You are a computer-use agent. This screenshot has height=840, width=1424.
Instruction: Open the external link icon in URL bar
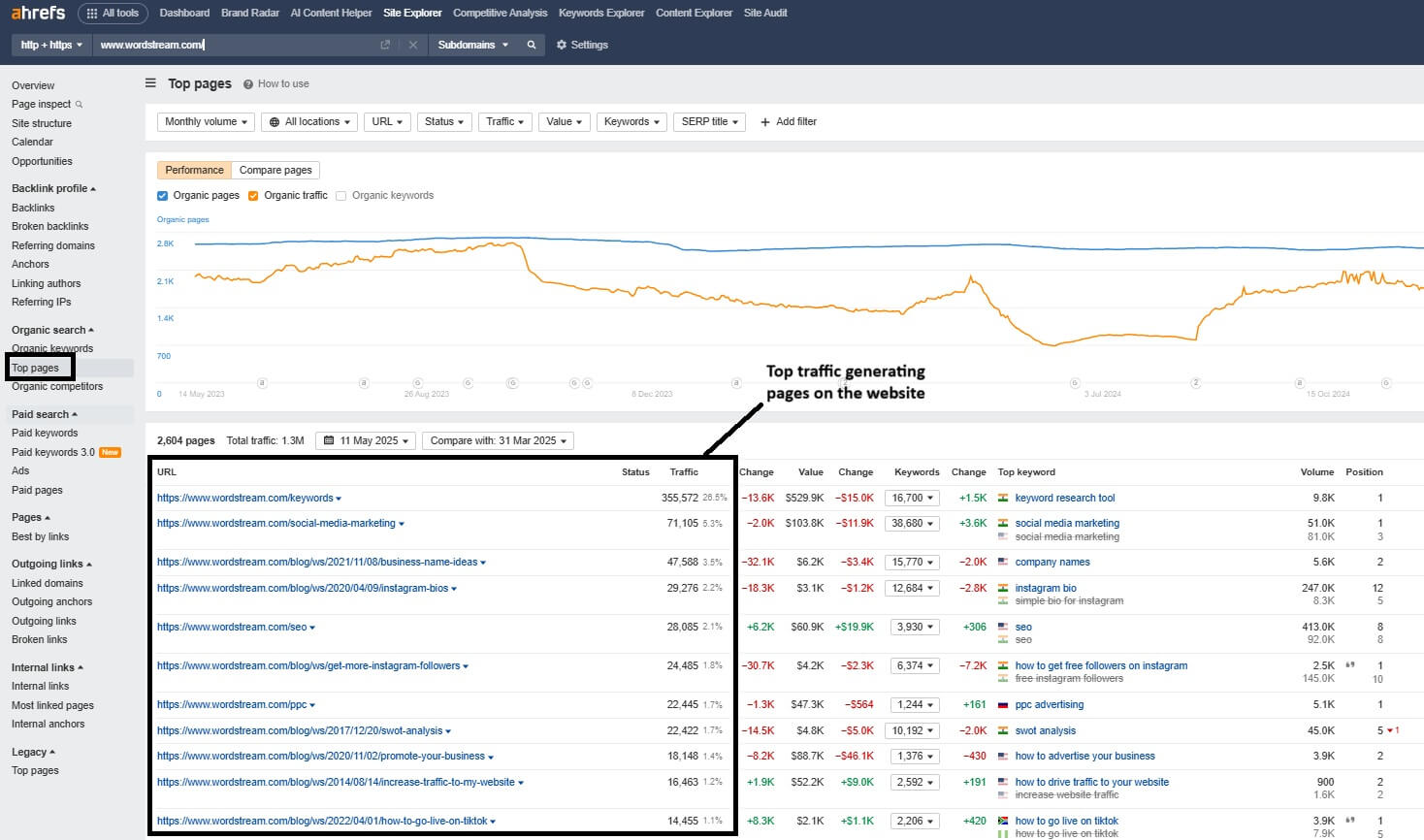pyautogui.click(x=385, y=45)
